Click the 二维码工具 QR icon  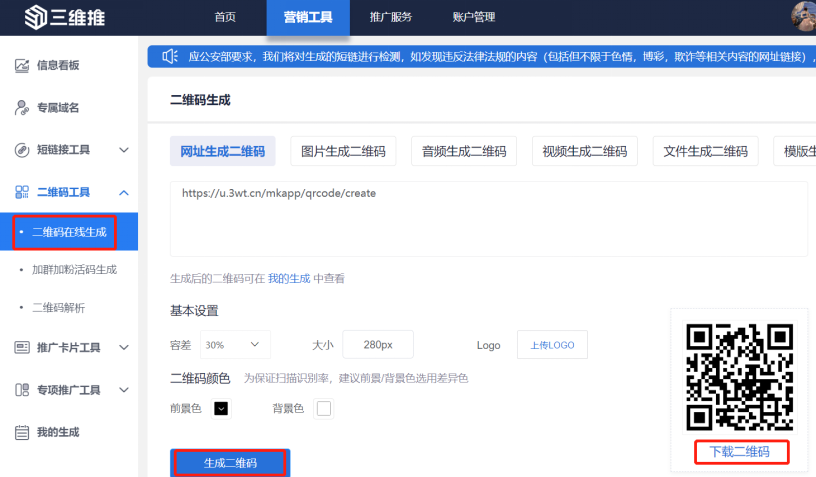(22, 192)
